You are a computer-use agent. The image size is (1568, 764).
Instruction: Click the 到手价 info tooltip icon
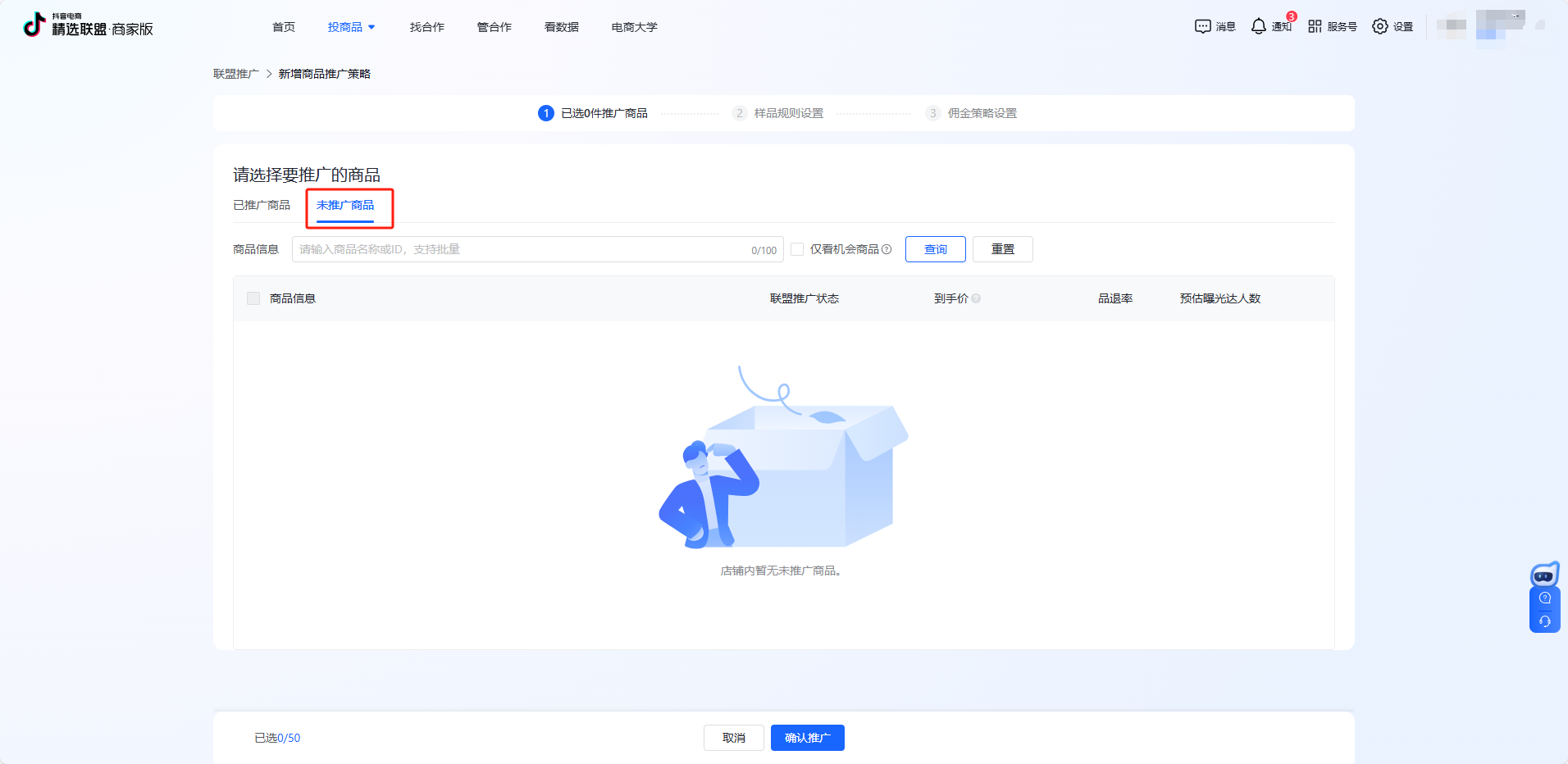pos(976,298)
